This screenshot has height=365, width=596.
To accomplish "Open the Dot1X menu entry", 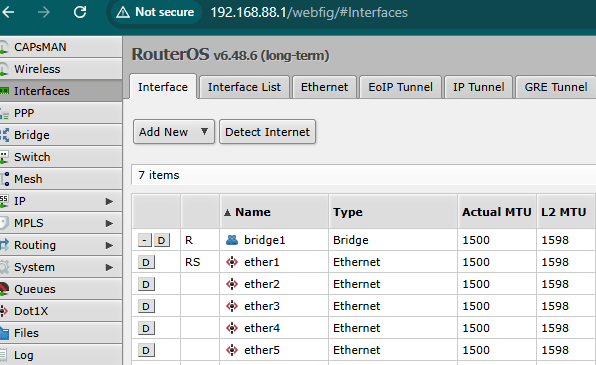I will coord(61,311).
